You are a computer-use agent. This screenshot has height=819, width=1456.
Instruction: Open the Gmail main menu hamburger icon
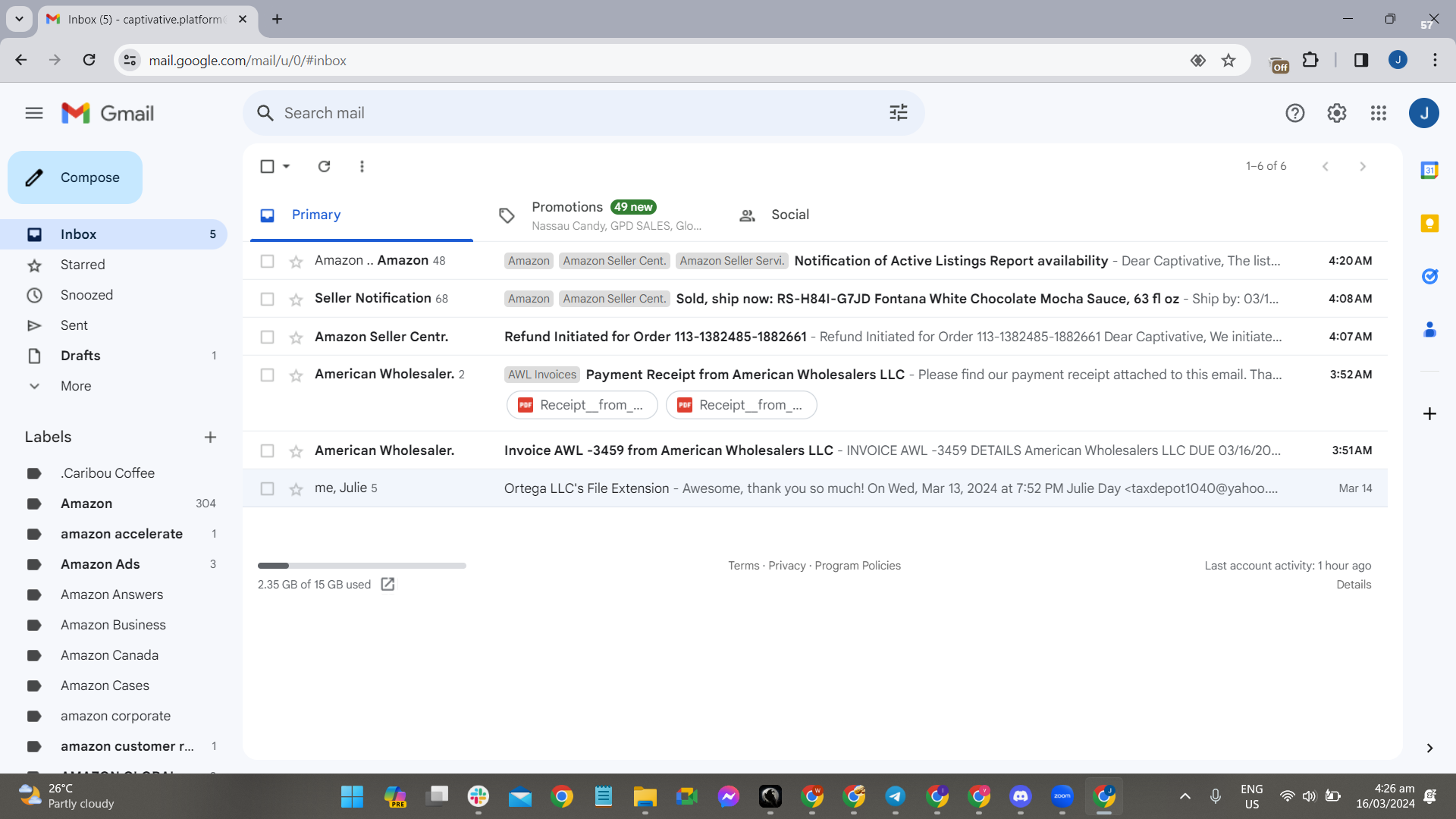tap(34, 113)
